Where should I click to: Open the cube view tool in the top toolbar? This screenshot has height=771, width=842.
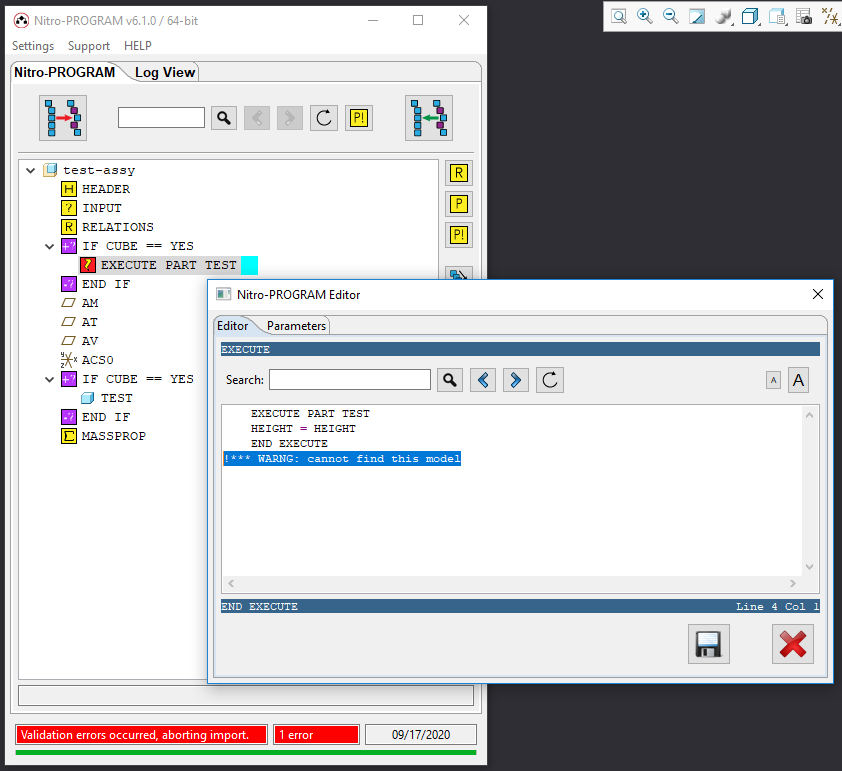tap(750, 16)
